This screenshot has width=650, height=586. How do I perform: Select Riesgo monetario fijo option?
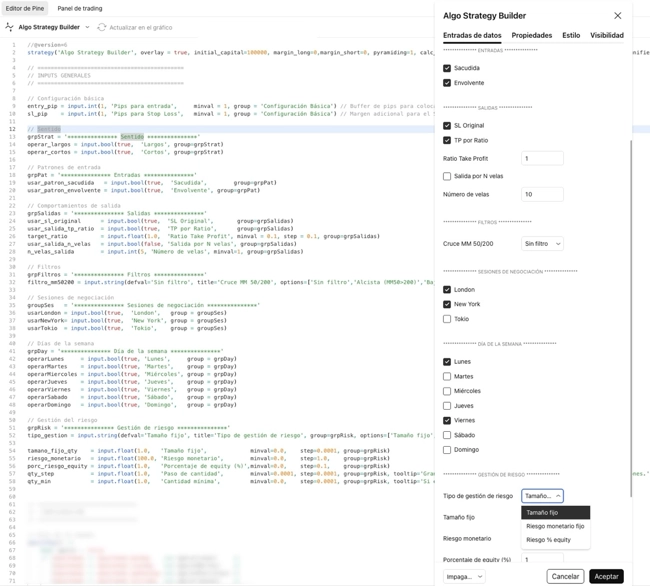(x=555, y=526)
